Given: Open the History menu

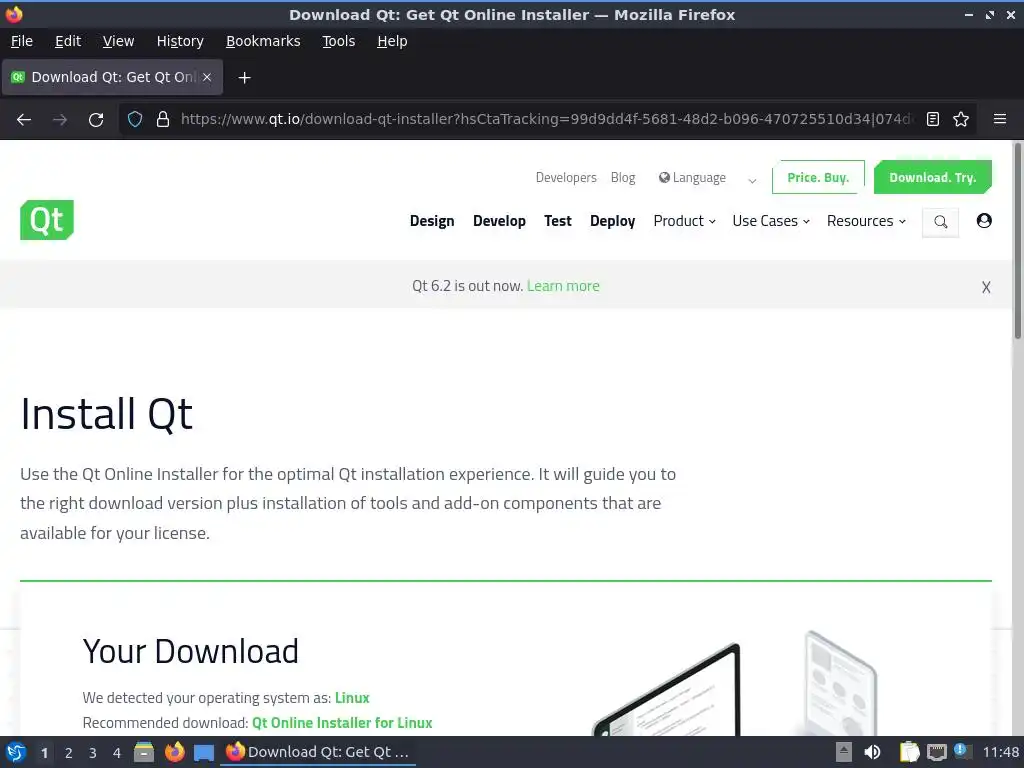Looking at the screenshot, I should point(180,41).
